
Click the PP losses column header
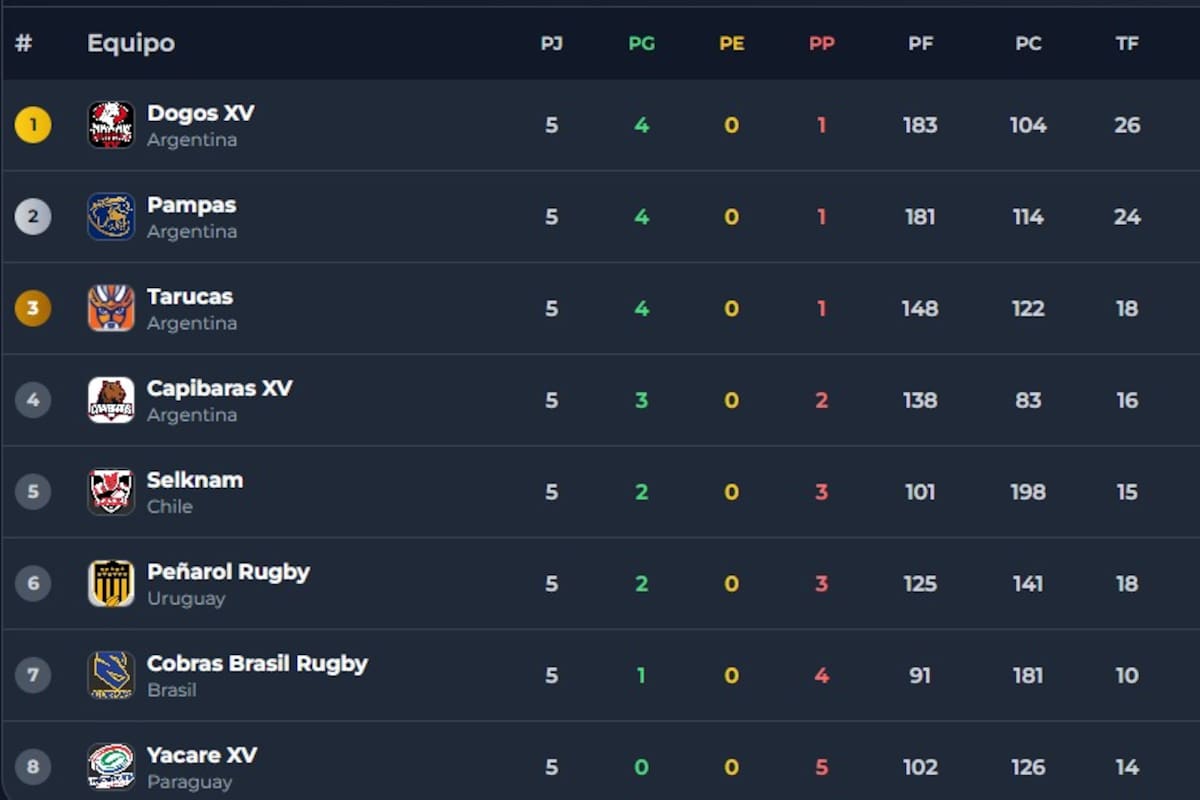(822, 43)
